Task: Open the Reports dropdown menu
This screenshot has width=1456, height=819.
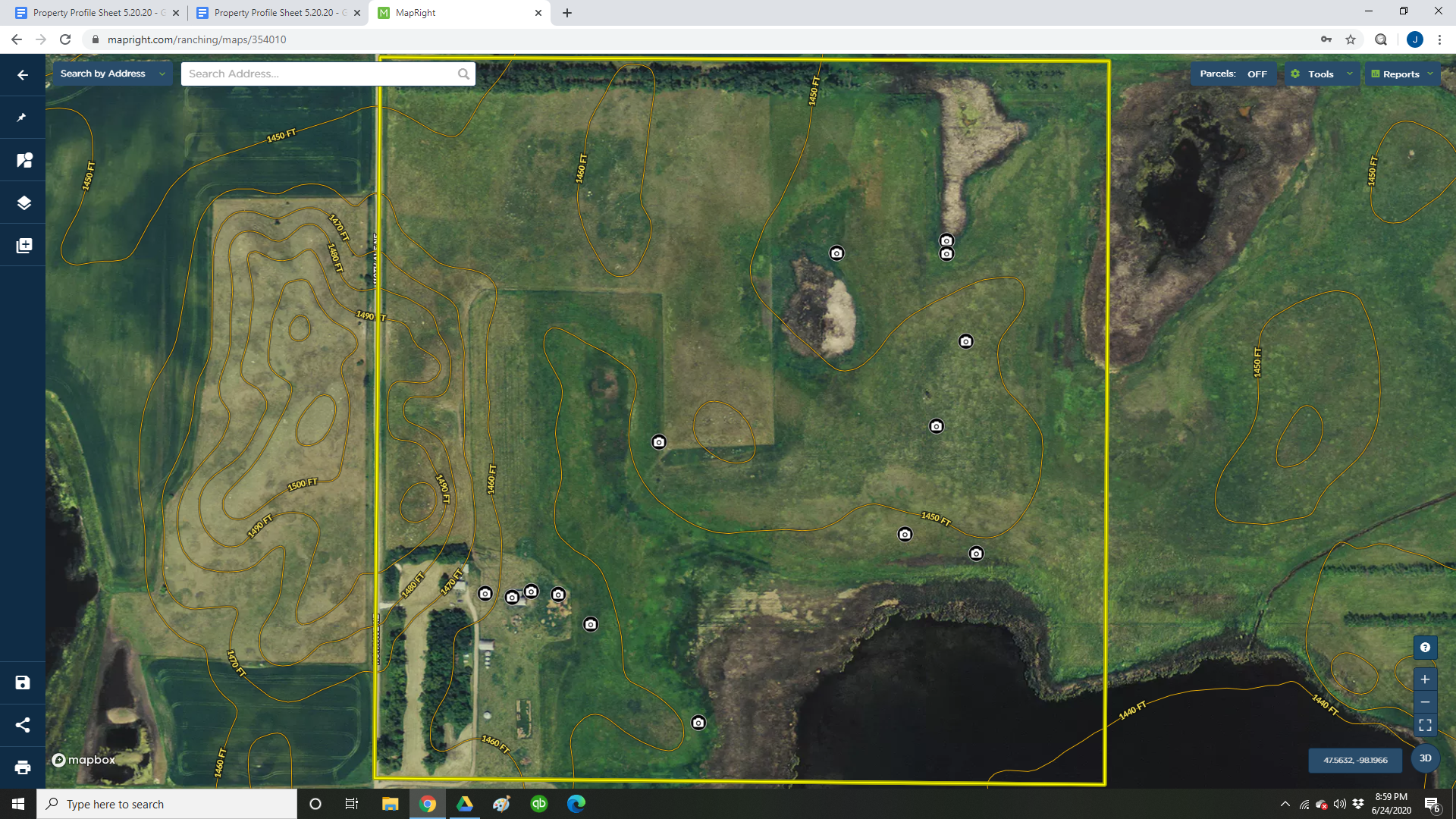Action: click(1401, 74)
